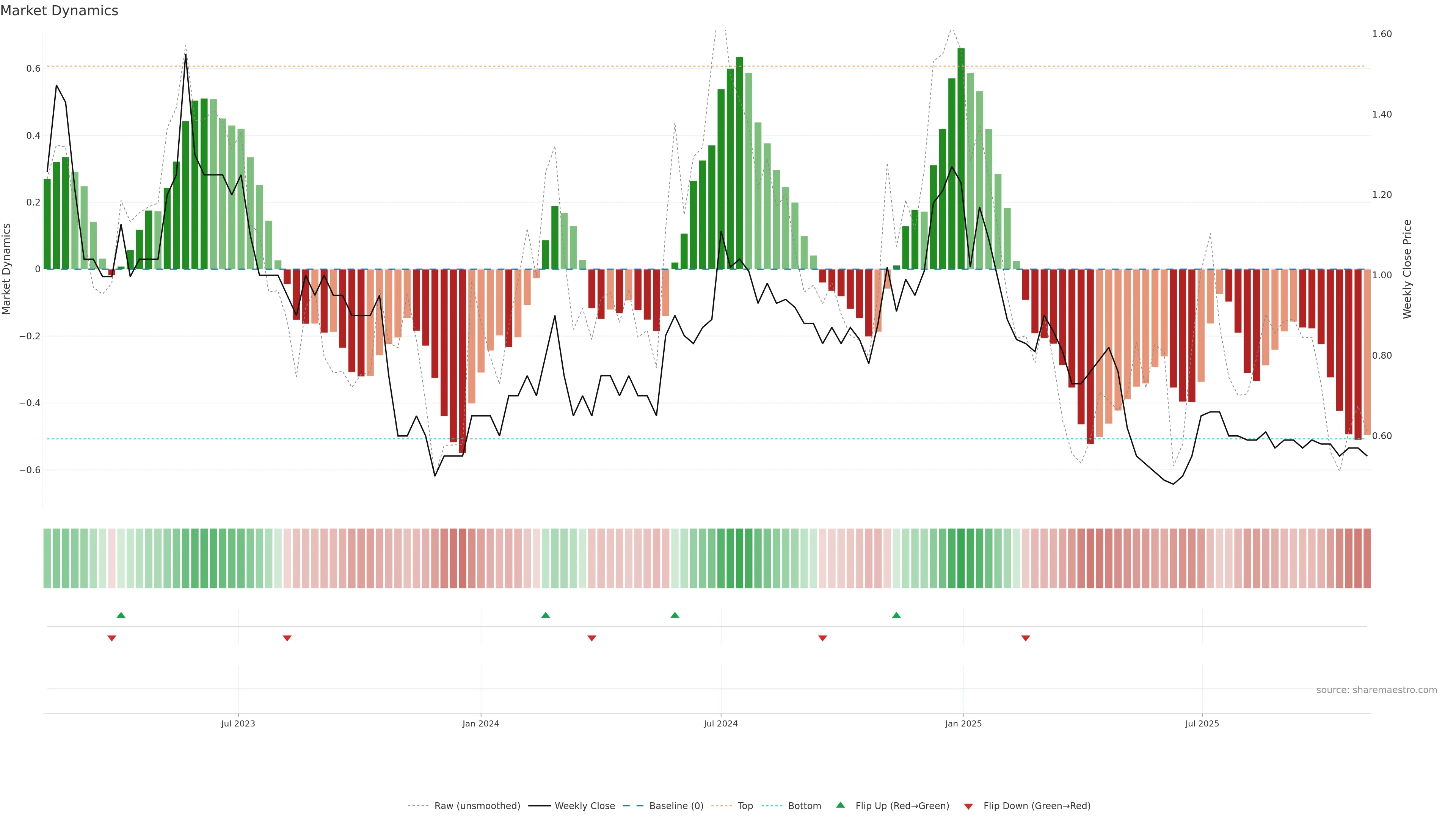
Task: Click the red flip-down marker just after Jul 2023
Action: tap(287, 638)
